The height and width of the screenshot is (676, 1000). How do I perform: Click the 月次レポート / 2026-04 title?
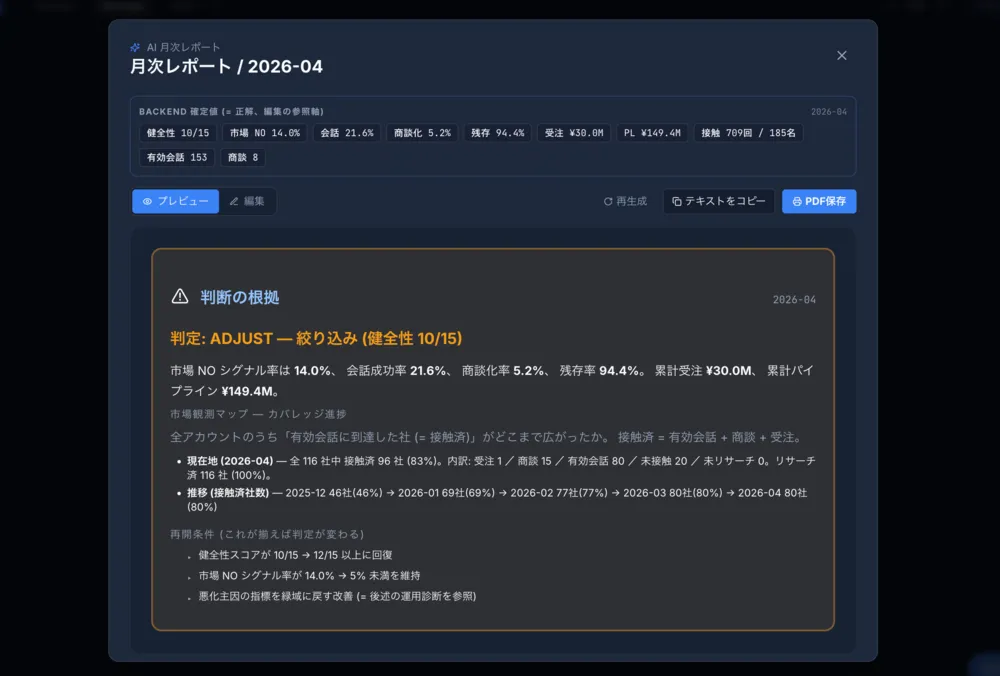[x=226, y=66]
